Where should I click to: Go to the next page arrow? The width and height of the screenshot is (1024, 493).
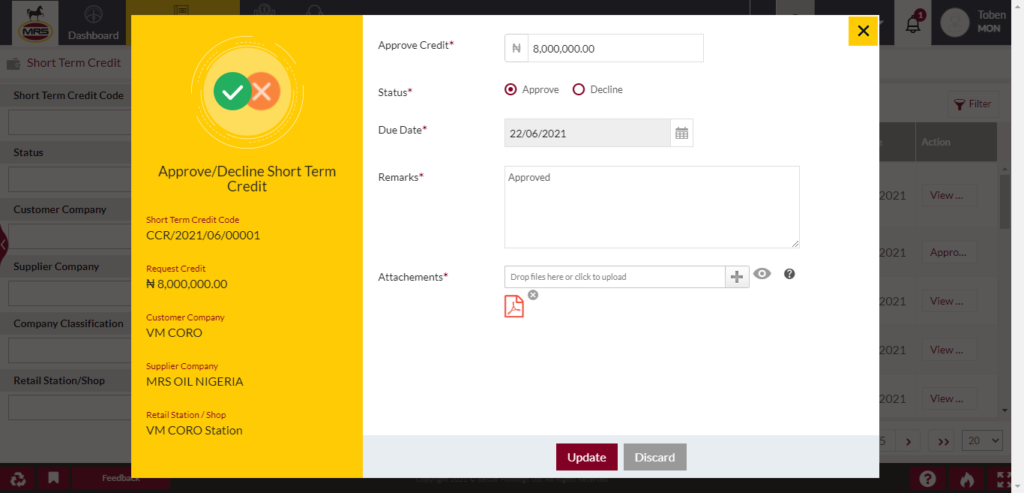tap(908, 441)
